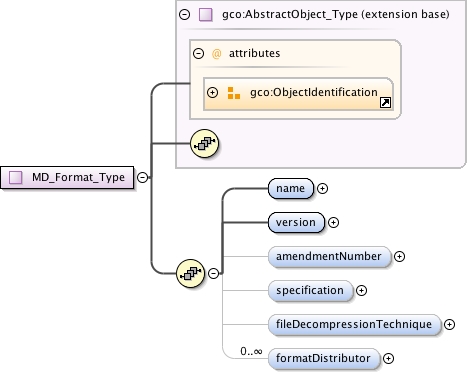Collapse the MD_Format_Type node

(143, 177)
